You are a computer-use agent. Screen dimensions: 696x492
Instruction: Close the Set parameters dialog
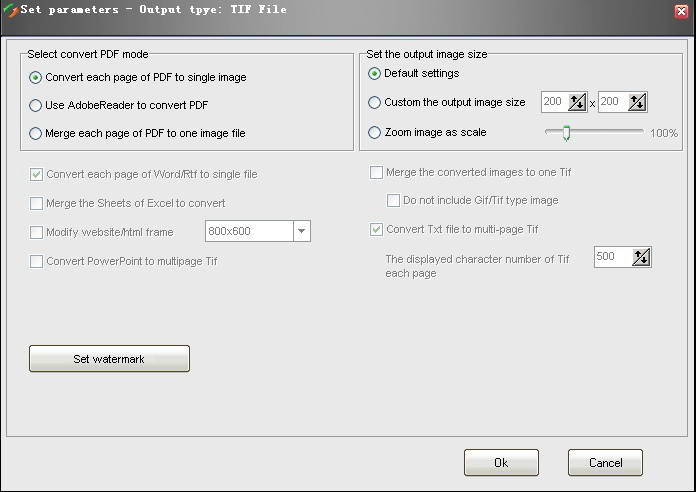pyautogui.click(x=681, y=11)
